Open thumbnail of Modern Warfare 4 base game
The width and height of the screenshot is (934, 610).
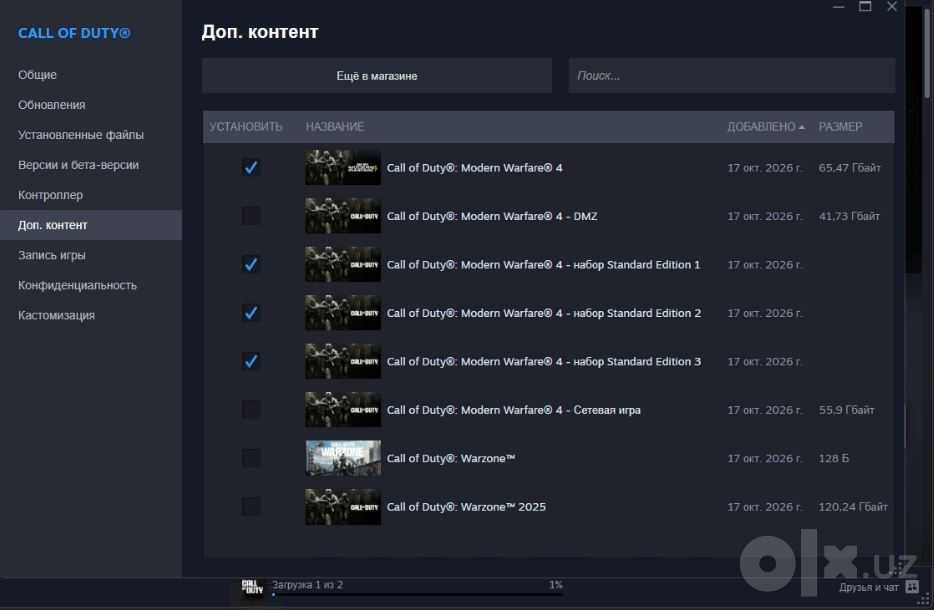(x=343, y=167)
